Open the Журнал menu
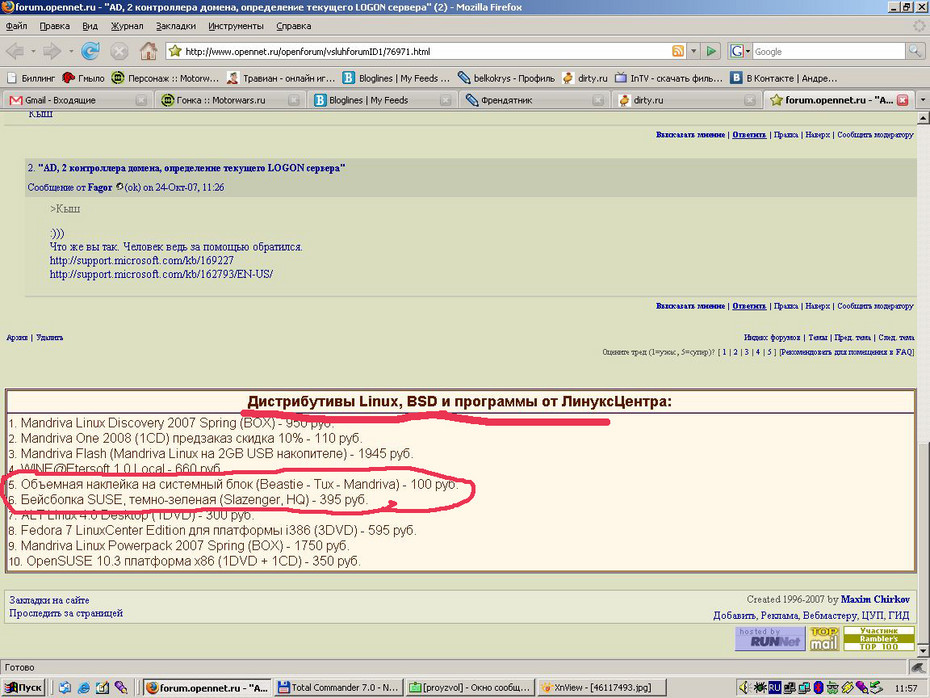 pyautogui.click(x=127, y=26)
